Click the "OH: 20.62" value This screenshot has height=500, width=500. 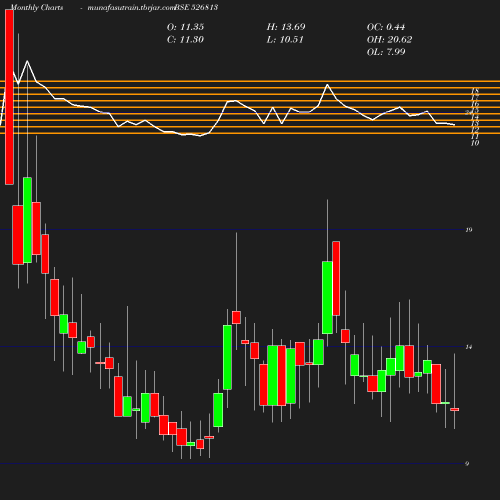390,40
